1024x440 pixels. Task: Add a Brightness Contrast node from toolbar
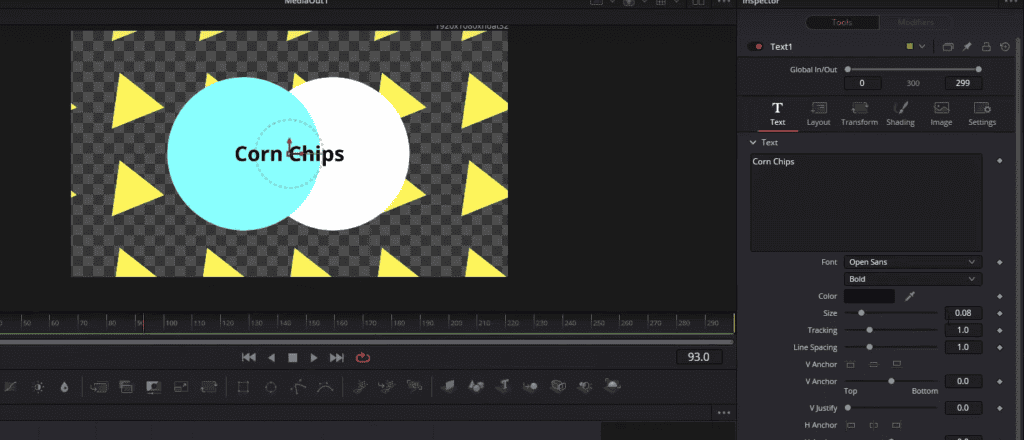coord(39,387)
